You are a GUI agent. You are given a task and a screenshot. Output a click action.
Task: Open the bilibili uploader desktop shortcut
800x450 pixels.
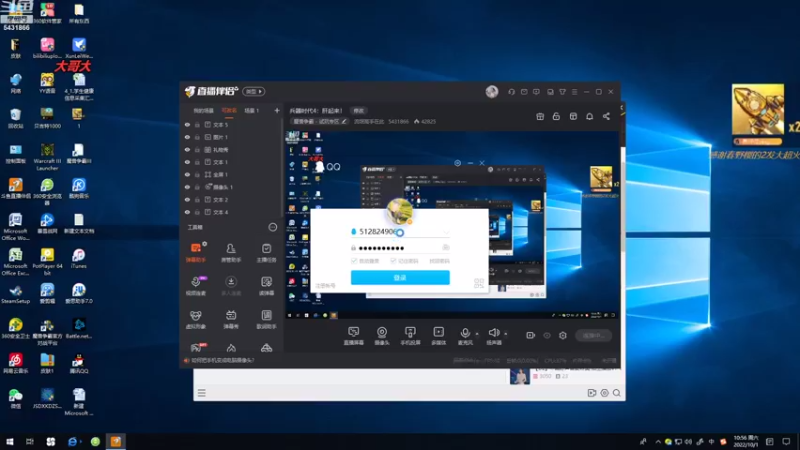(47, 48)
